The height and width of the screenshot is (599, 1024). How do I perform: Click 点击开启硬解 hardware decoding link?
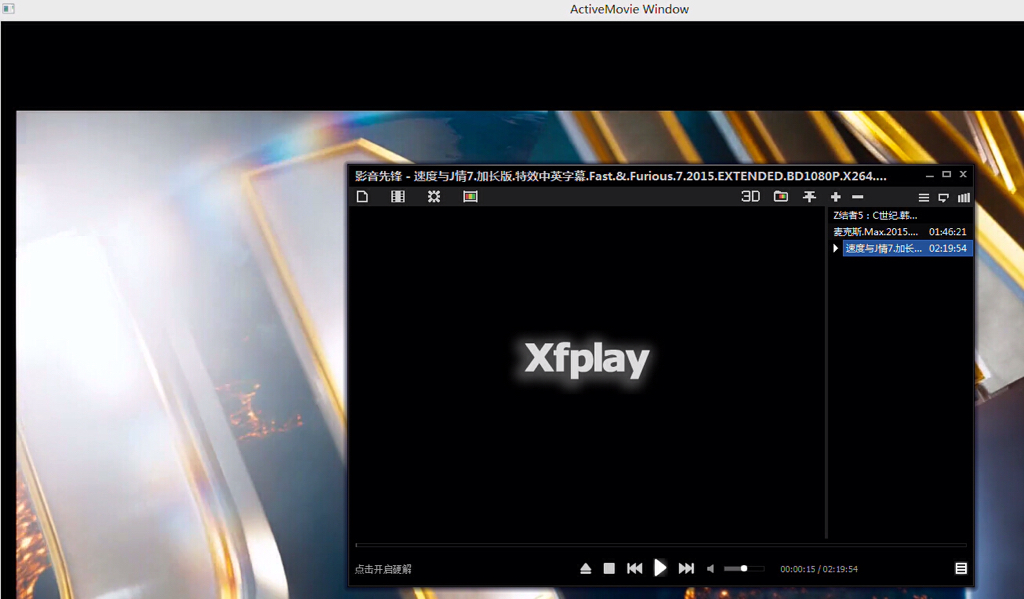pos(383,569)
